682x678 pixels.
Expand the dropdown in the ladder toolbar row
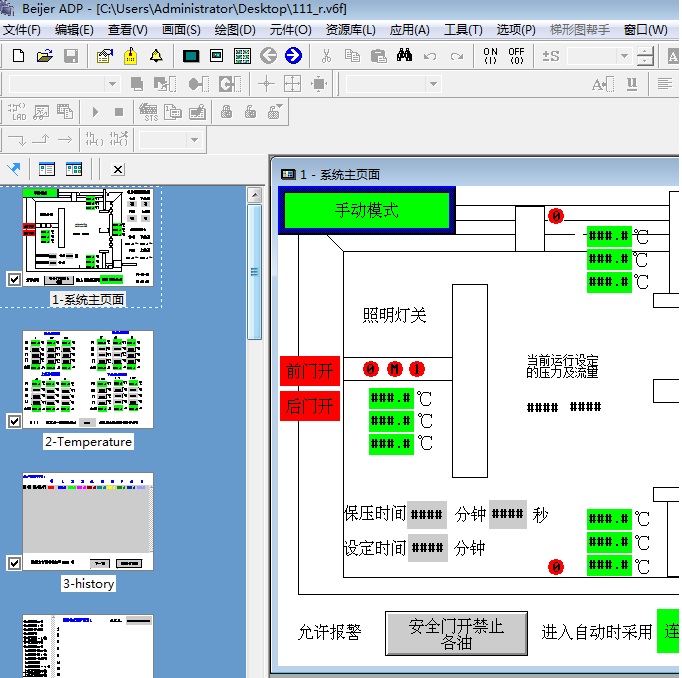click(194, 139)
